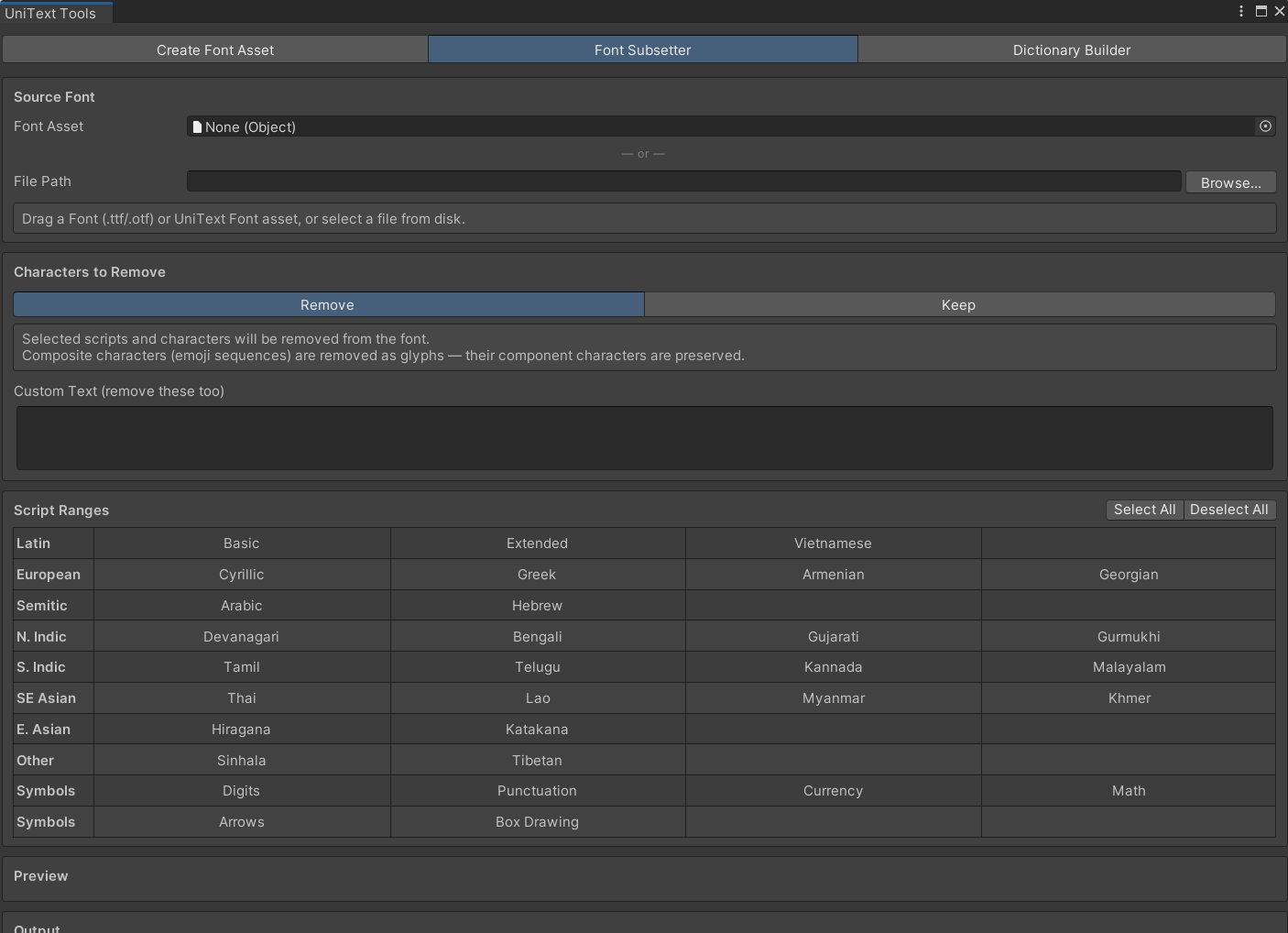Open the Font Asset object picker

point(1265,126)
